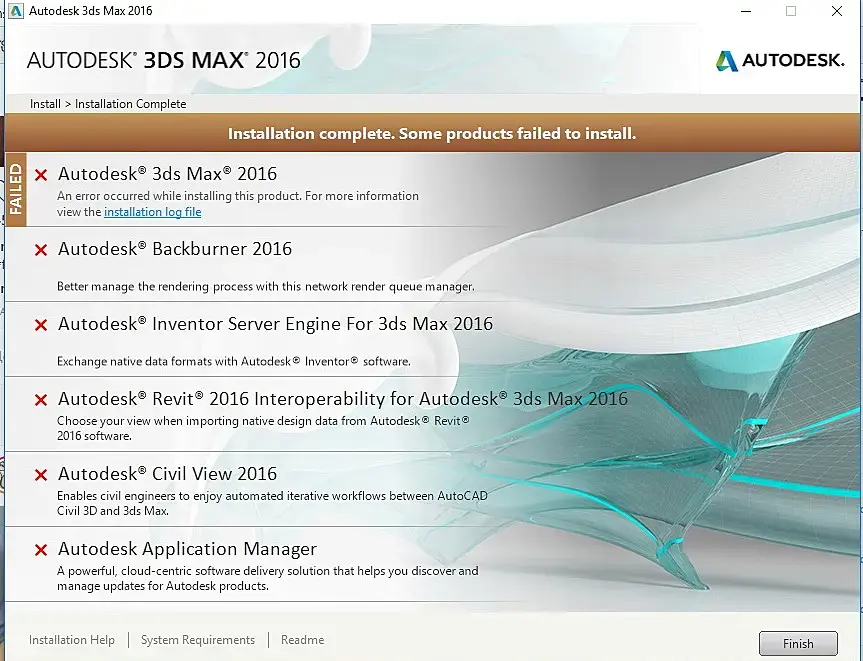Image resolution: width=863 pixels, height=661 pixels.
Task: Minimize the installer window
Action: coord(746,11)
